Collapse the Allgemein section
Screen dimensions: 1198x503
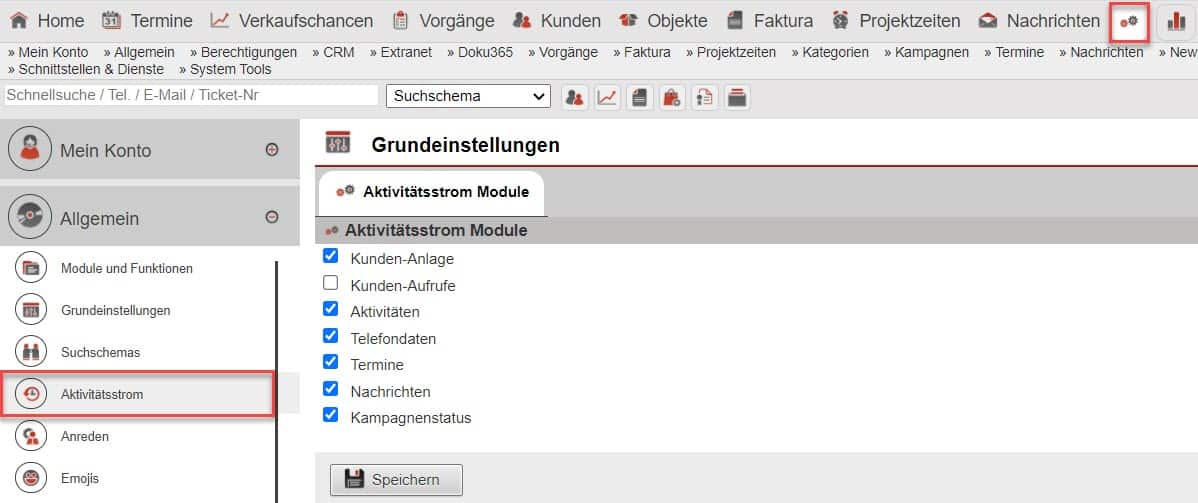click(271, 217)
